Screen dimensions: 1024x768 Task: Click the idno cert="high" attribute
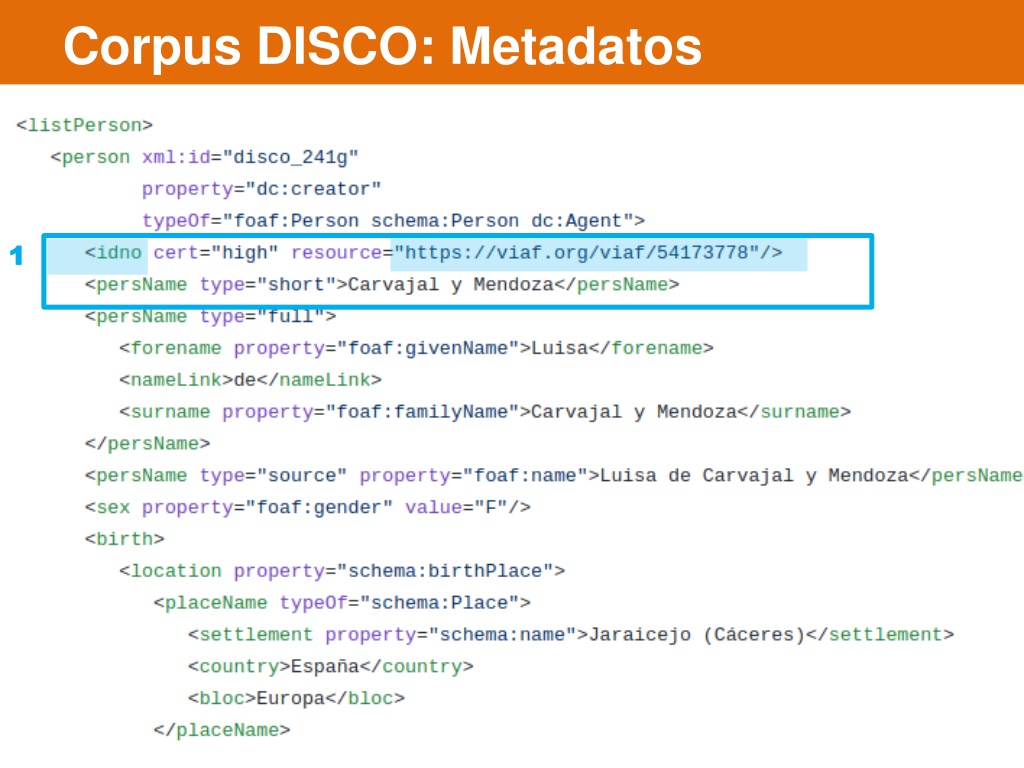[x=216, y=253]
